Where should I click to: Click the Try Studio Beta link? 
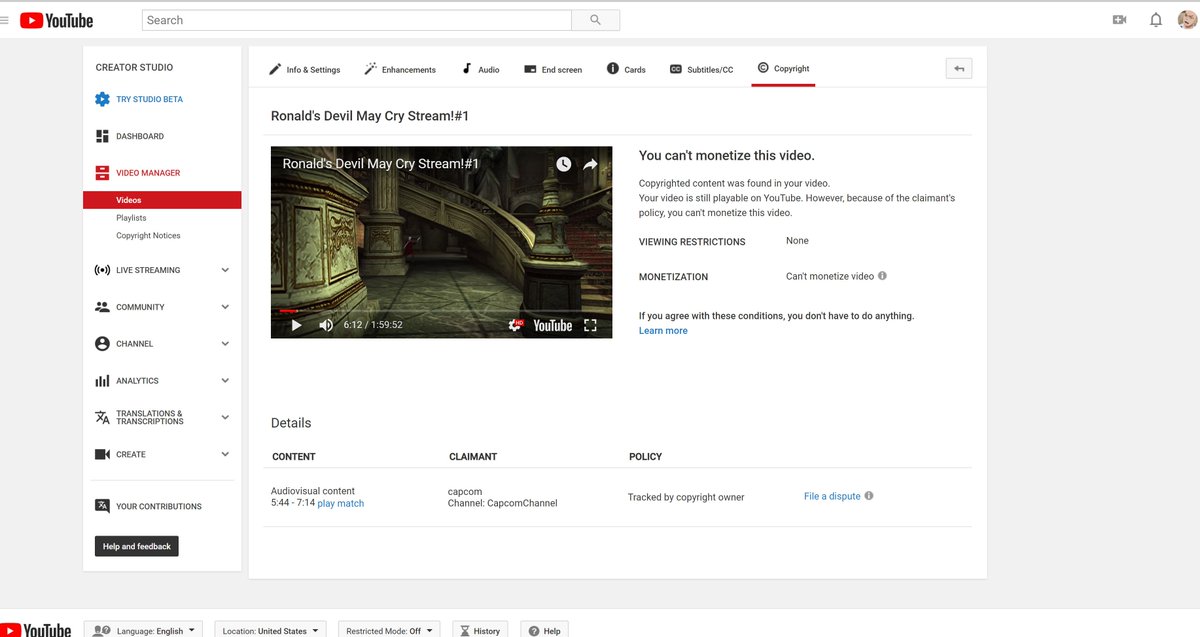tap(149, 99)
